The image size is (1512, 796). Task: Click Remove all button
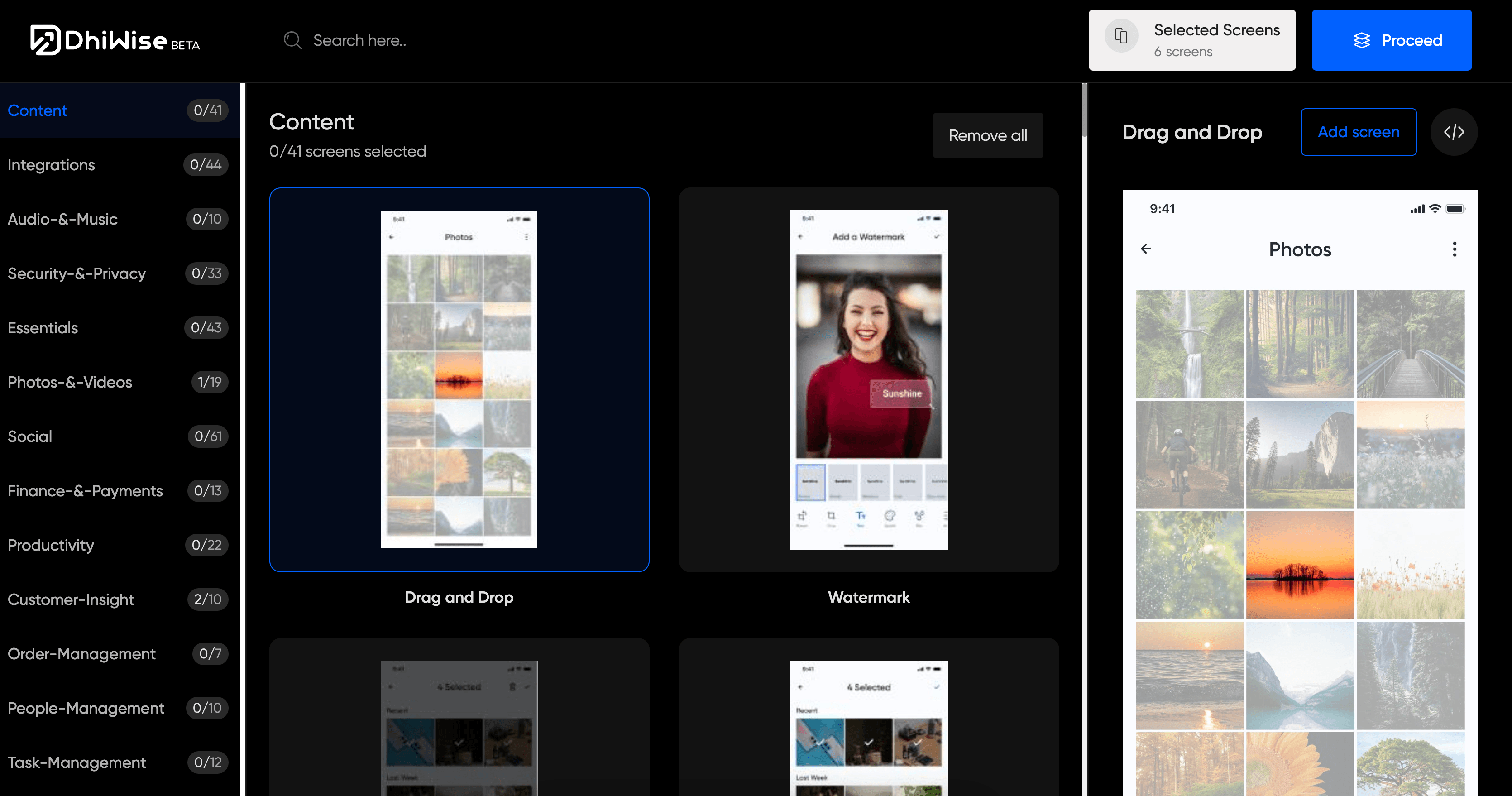click(x=988, y=135)
